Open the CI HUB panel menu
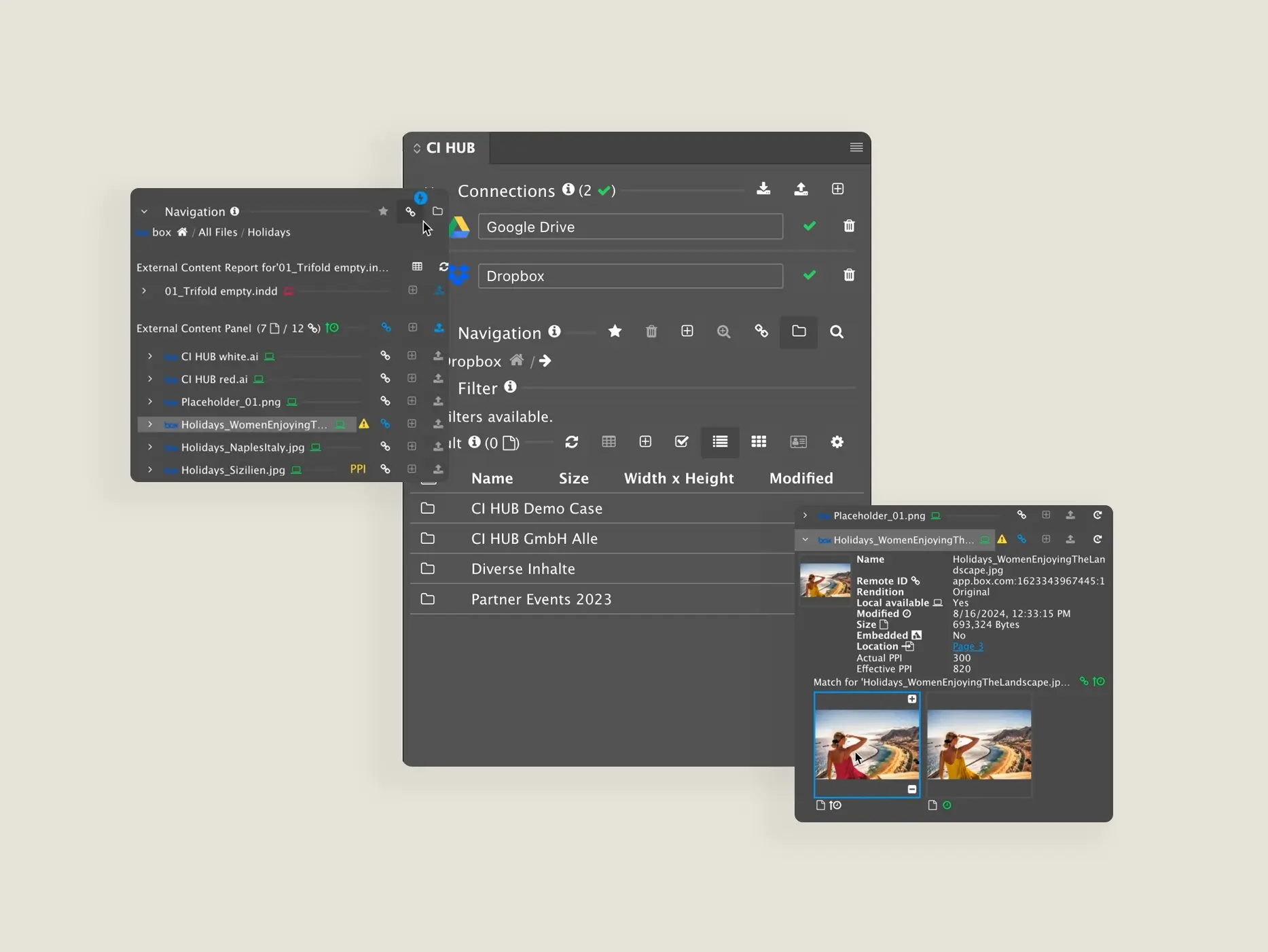 tap(856, 147)
